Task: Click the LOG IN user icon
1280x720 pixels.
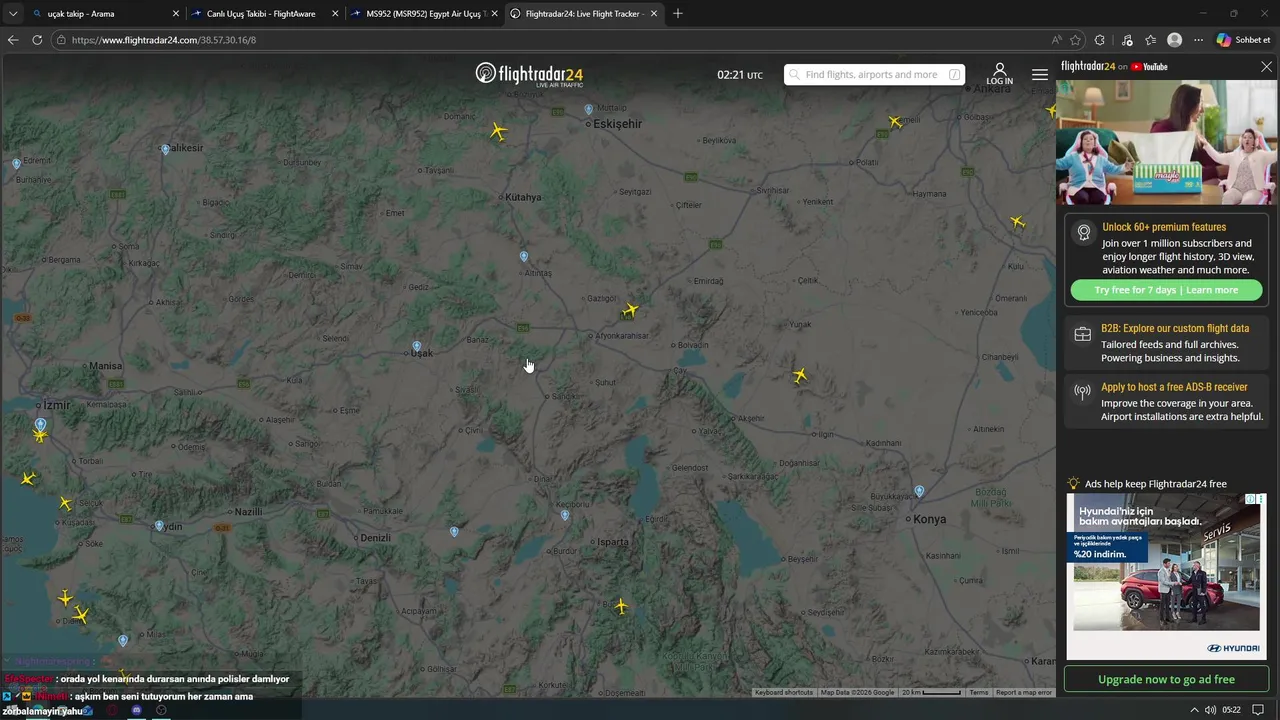Action: click(999, 74)
